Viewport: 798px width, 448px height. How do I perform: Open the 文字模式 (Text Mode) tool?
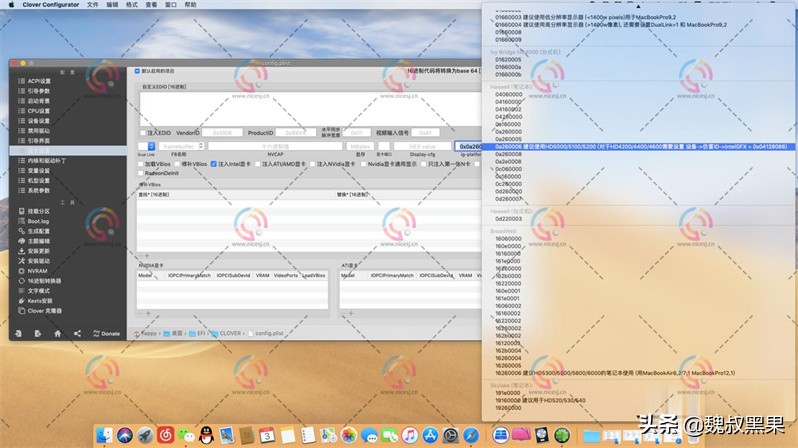click(34, 291)
